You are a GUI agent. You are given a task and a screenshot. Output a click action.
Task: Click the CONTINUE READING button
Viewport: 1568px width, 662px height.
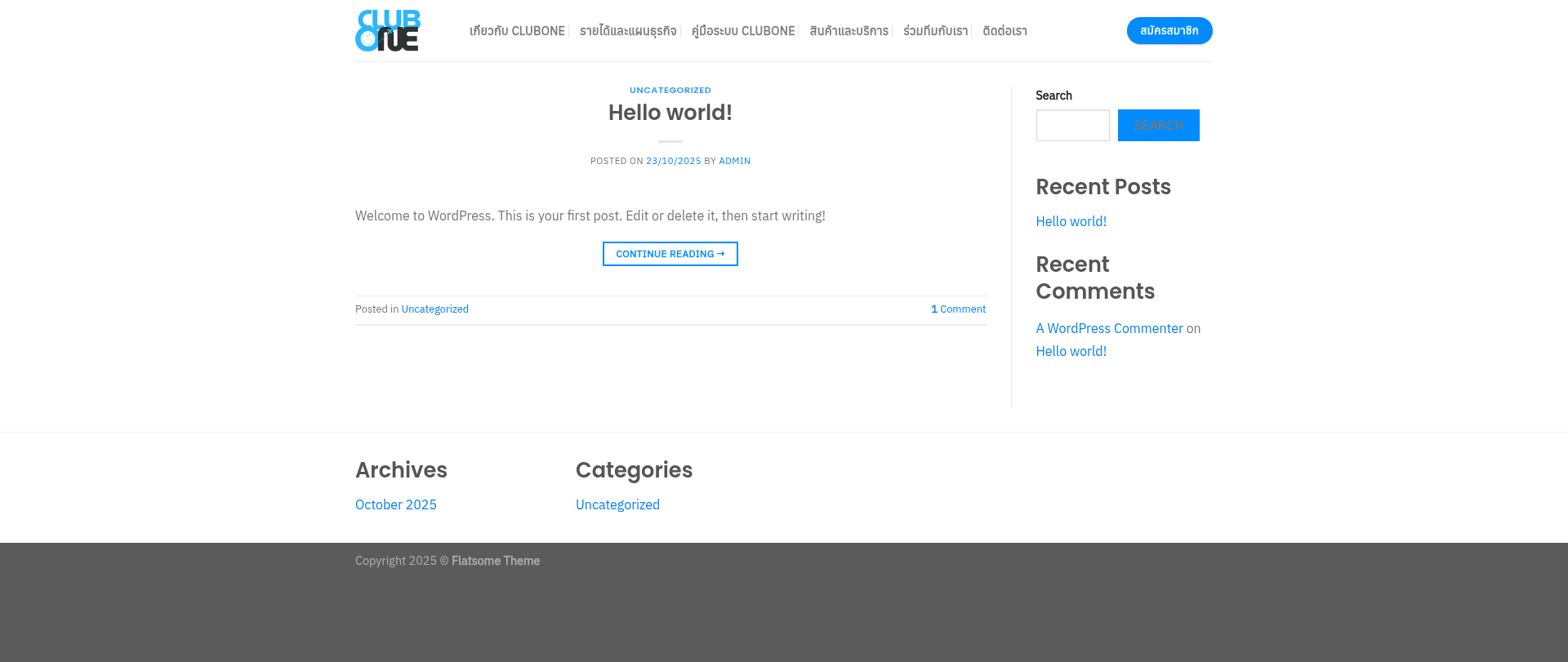coord(670,254)
